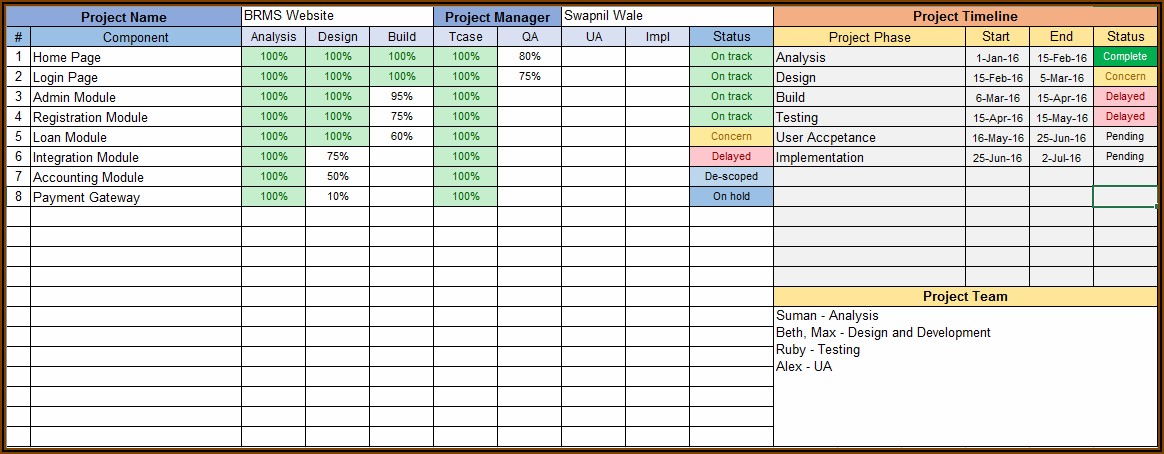Select the Ruby - Testing team entry
1164x454 pixels.
tap(818, 350)
